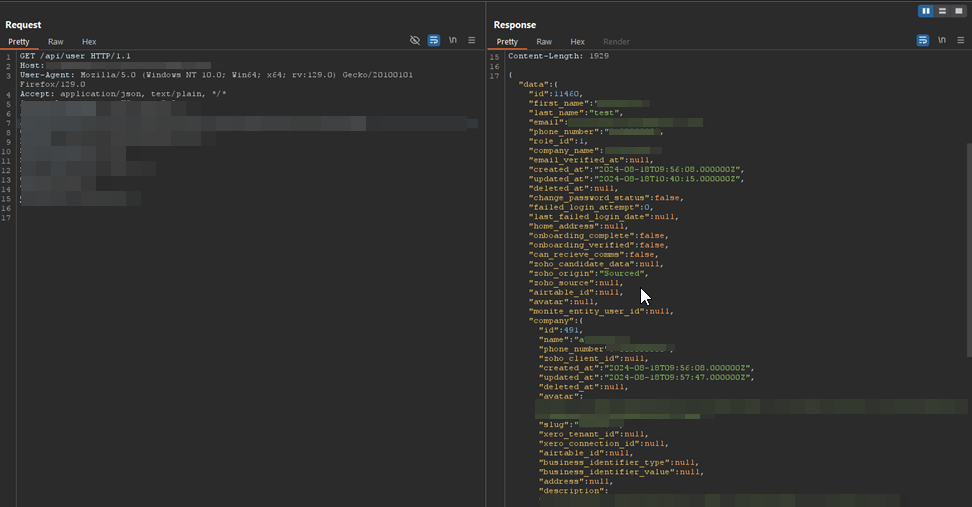Screen dimensions: 972x507
Task: Open the Pretty tab in Response panel
Action: 507,42
